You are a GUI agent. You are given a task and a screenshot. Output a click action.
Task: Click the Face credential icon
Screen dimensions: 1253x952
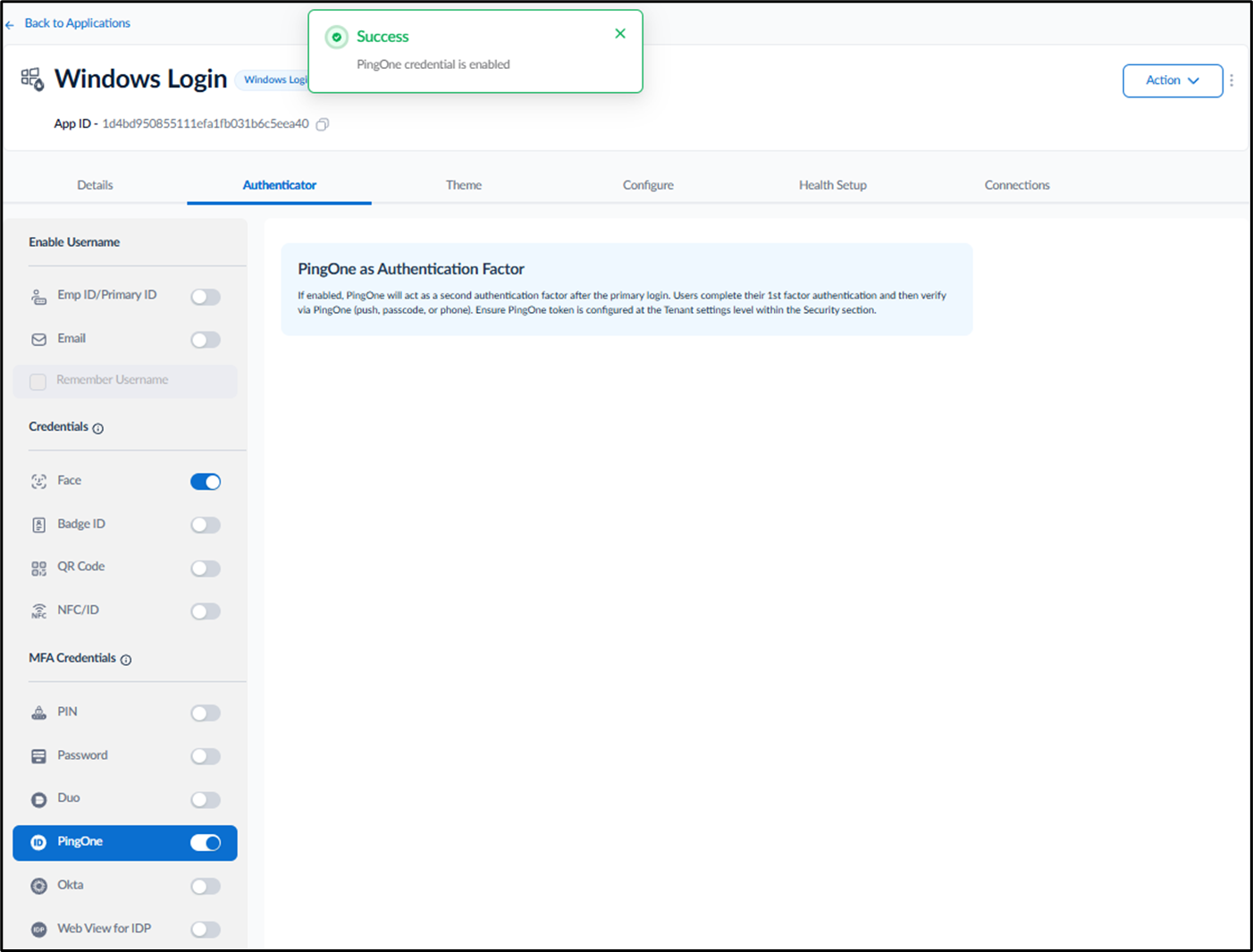click(x=39, y=482)
